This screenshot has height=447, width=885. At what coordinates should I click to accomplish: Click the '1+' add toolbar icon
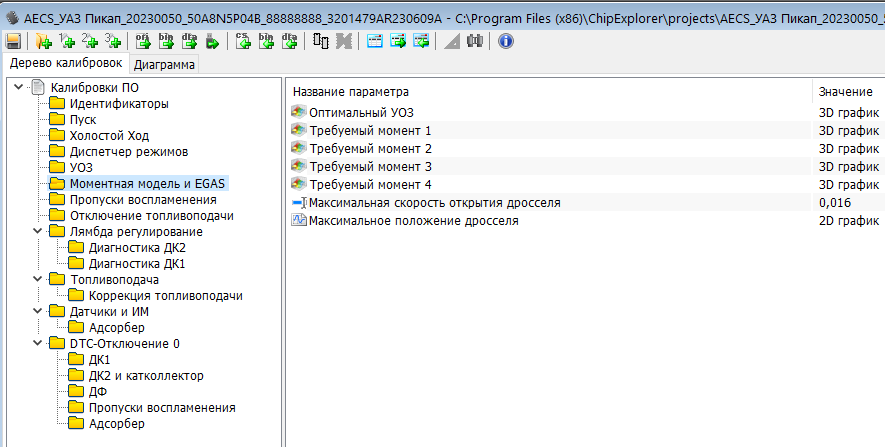click(67, 41)
